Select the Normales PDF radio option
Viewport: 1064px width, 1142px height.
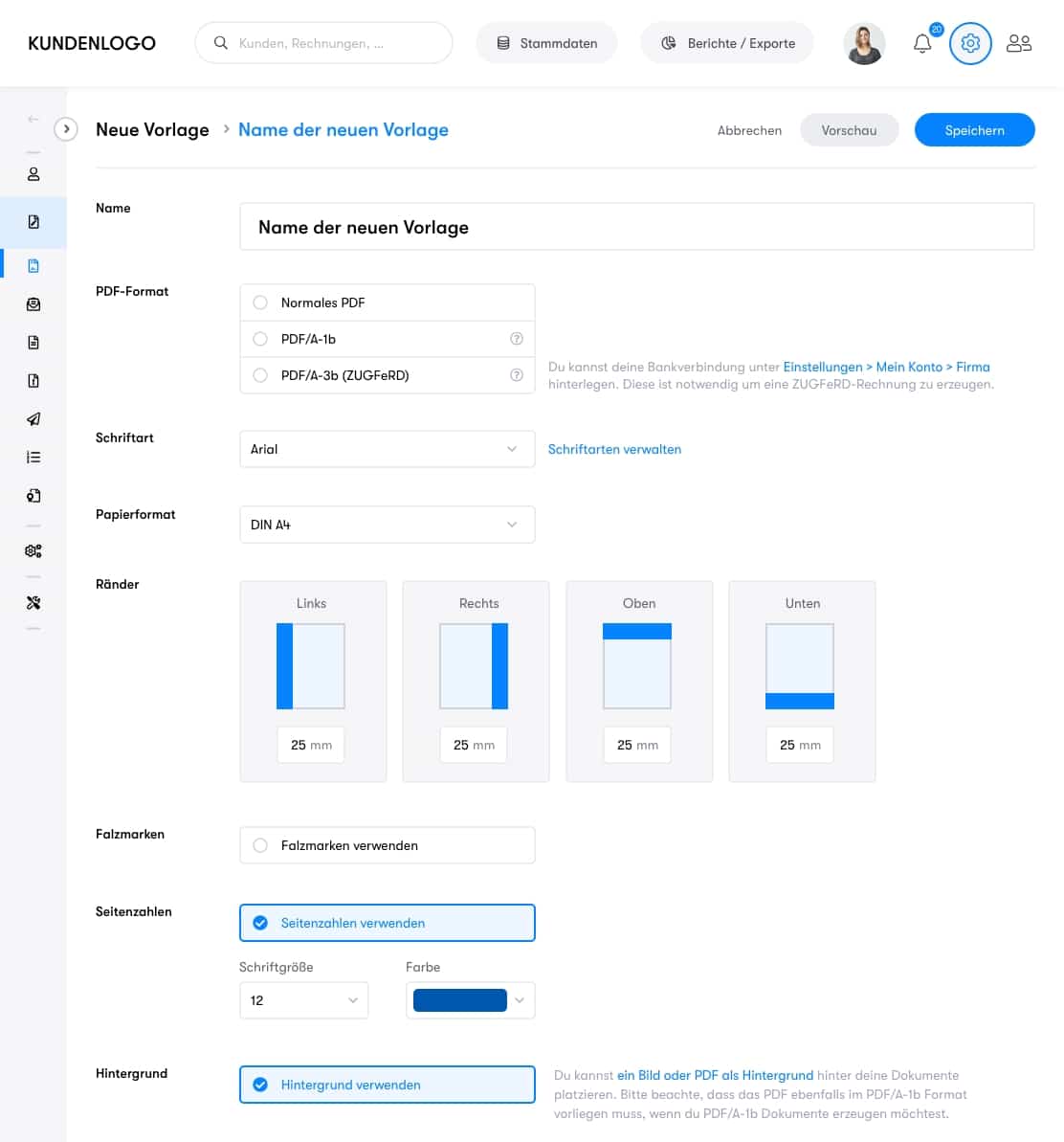click(260, 302)
